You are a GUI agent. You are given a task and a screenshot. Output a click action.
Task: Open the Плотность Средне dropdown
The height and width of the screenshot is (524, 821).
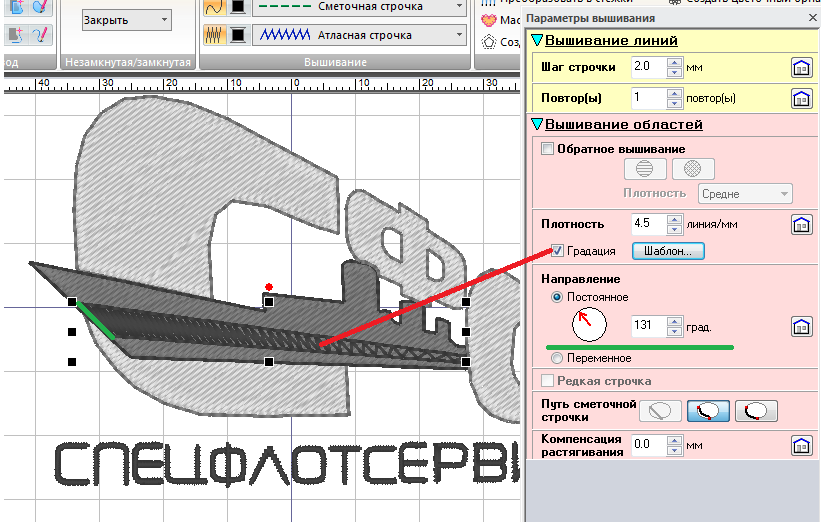coord(745,194)
